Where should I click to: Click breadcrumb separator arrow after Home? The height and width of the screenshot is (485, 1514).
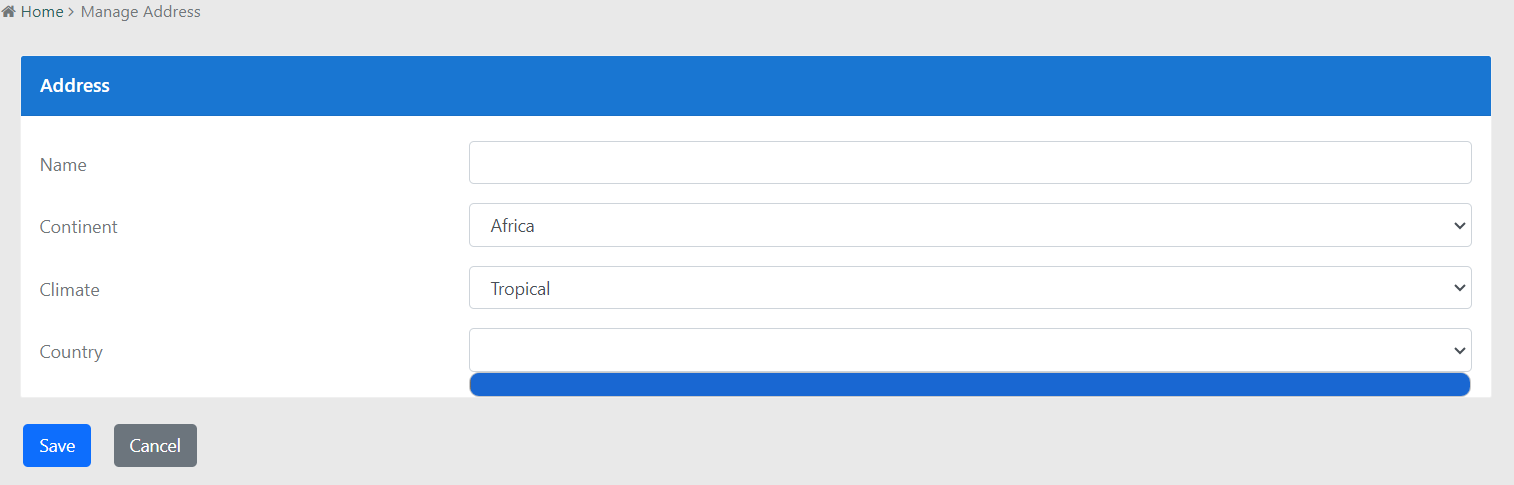[x=71, y=12]
